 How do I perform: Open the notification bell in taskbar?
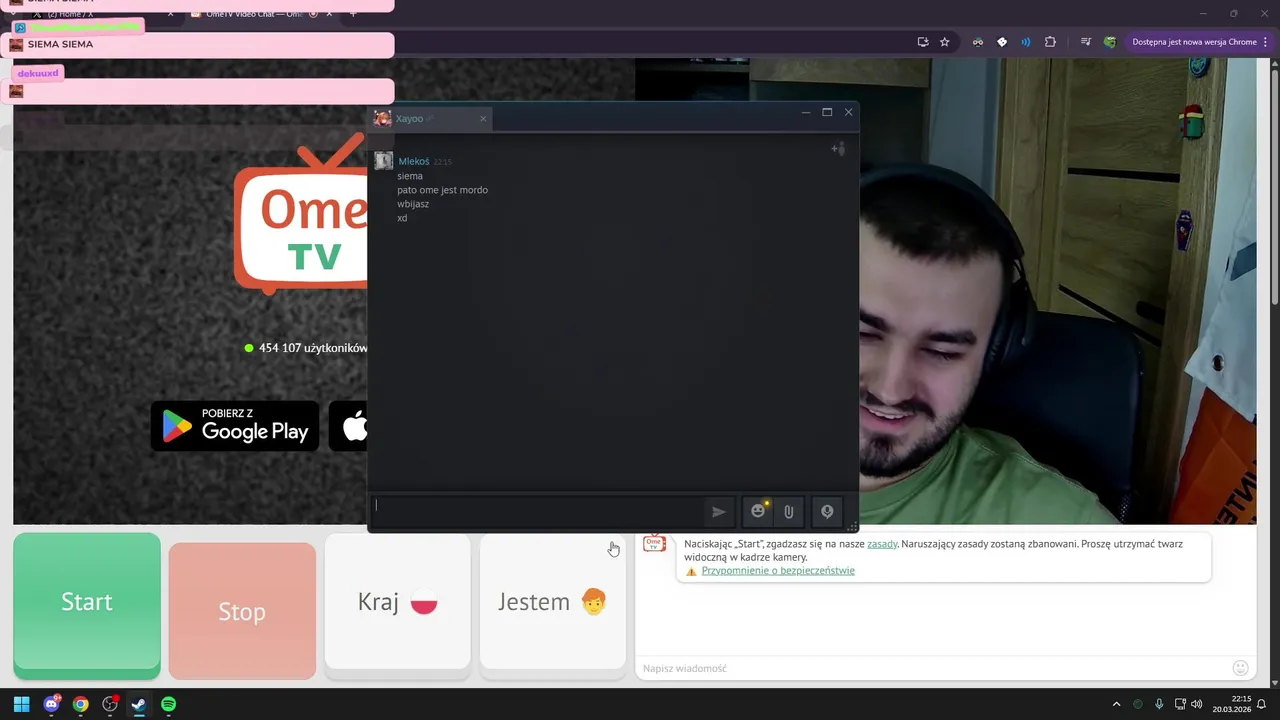[1262, 704]
